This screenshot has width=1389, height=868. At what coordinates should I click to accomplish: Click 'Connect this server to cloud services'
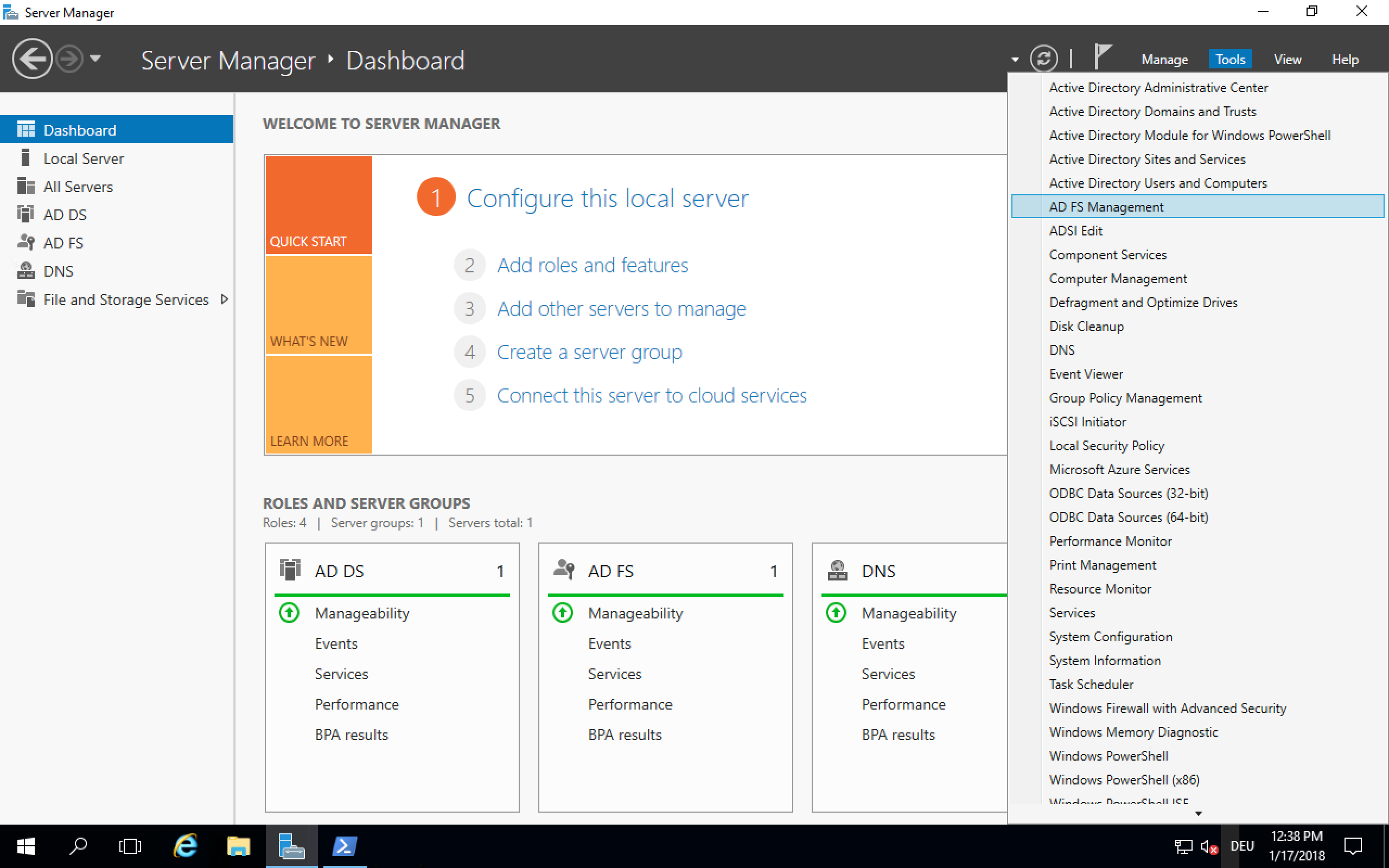652,395
